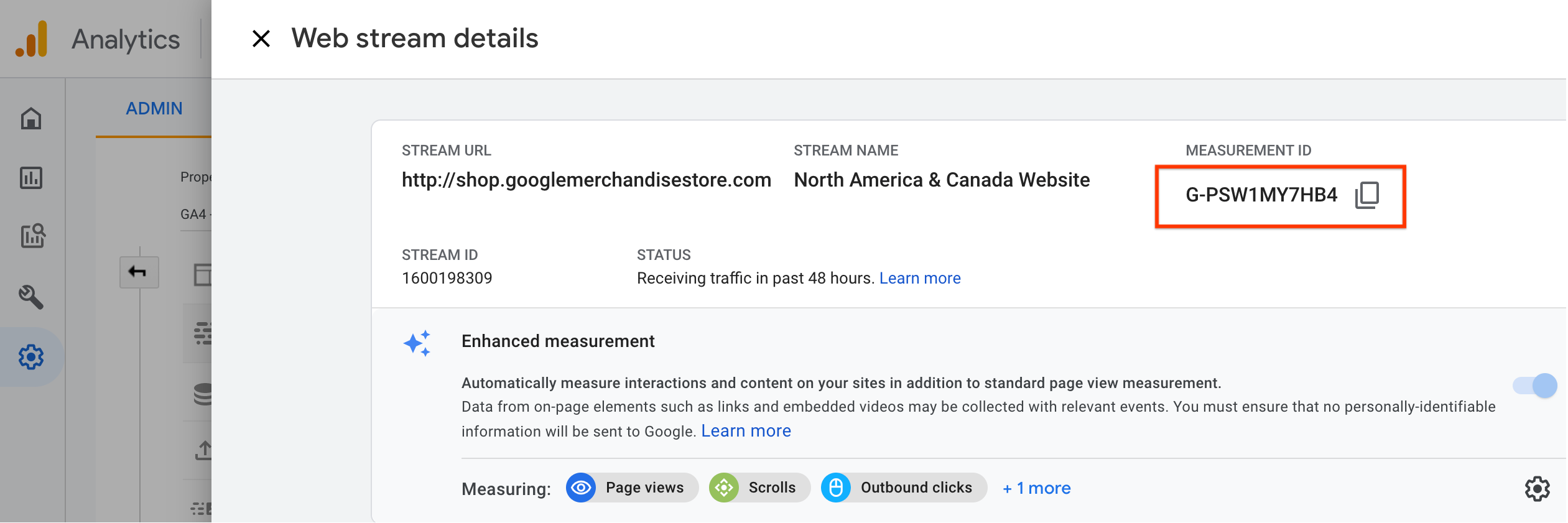Open the Admin gear icon in sidebar
Image resolution: width=1568 pixels, height=523 pixels.
point(31,357)
